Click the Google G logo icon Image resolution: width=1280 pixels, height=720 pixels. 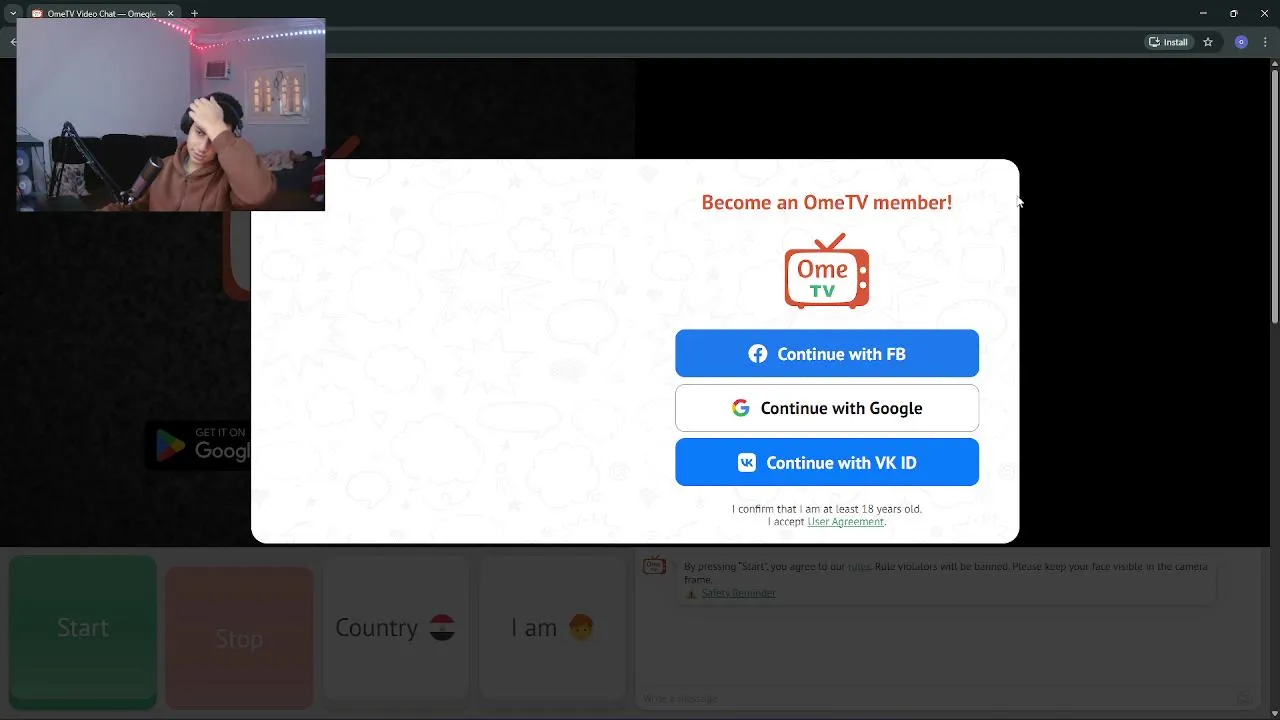[x=741, y=408]
